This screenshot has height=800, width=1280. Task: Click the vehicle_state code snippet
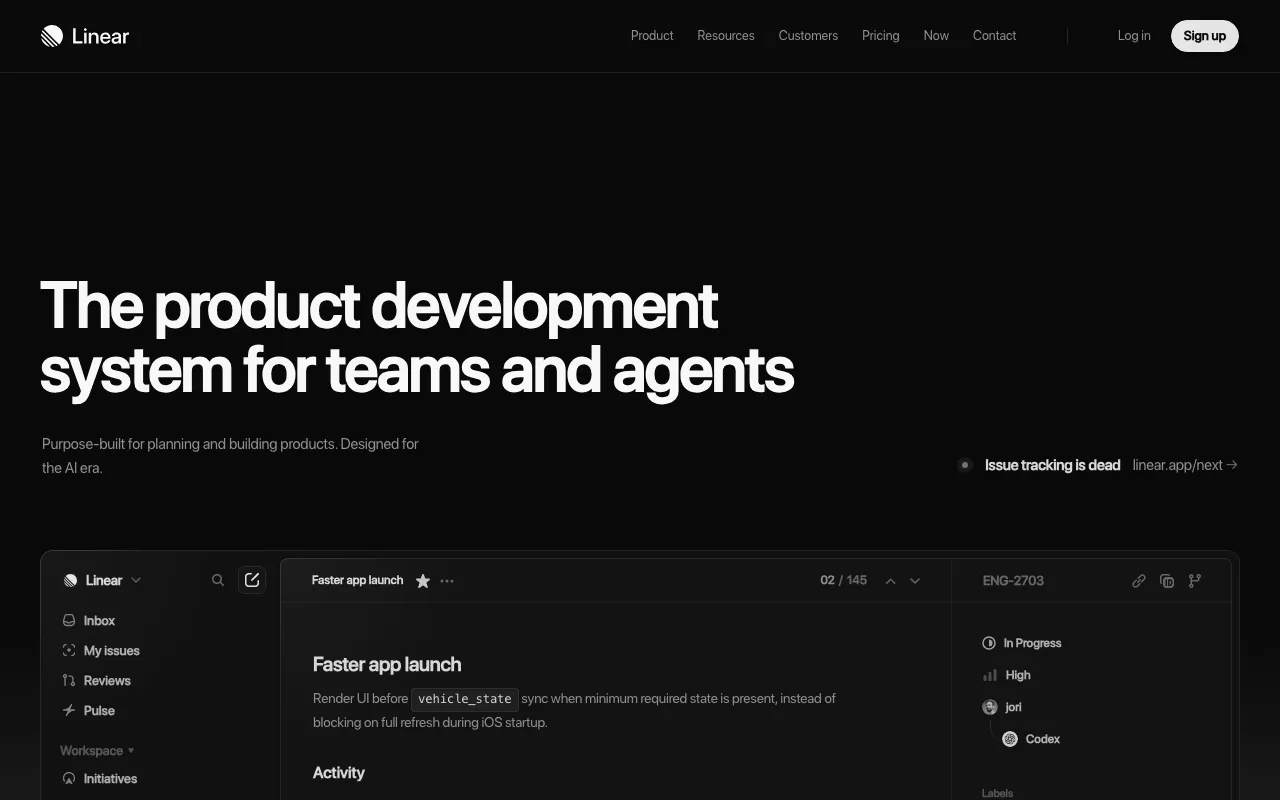pos(465,699)
